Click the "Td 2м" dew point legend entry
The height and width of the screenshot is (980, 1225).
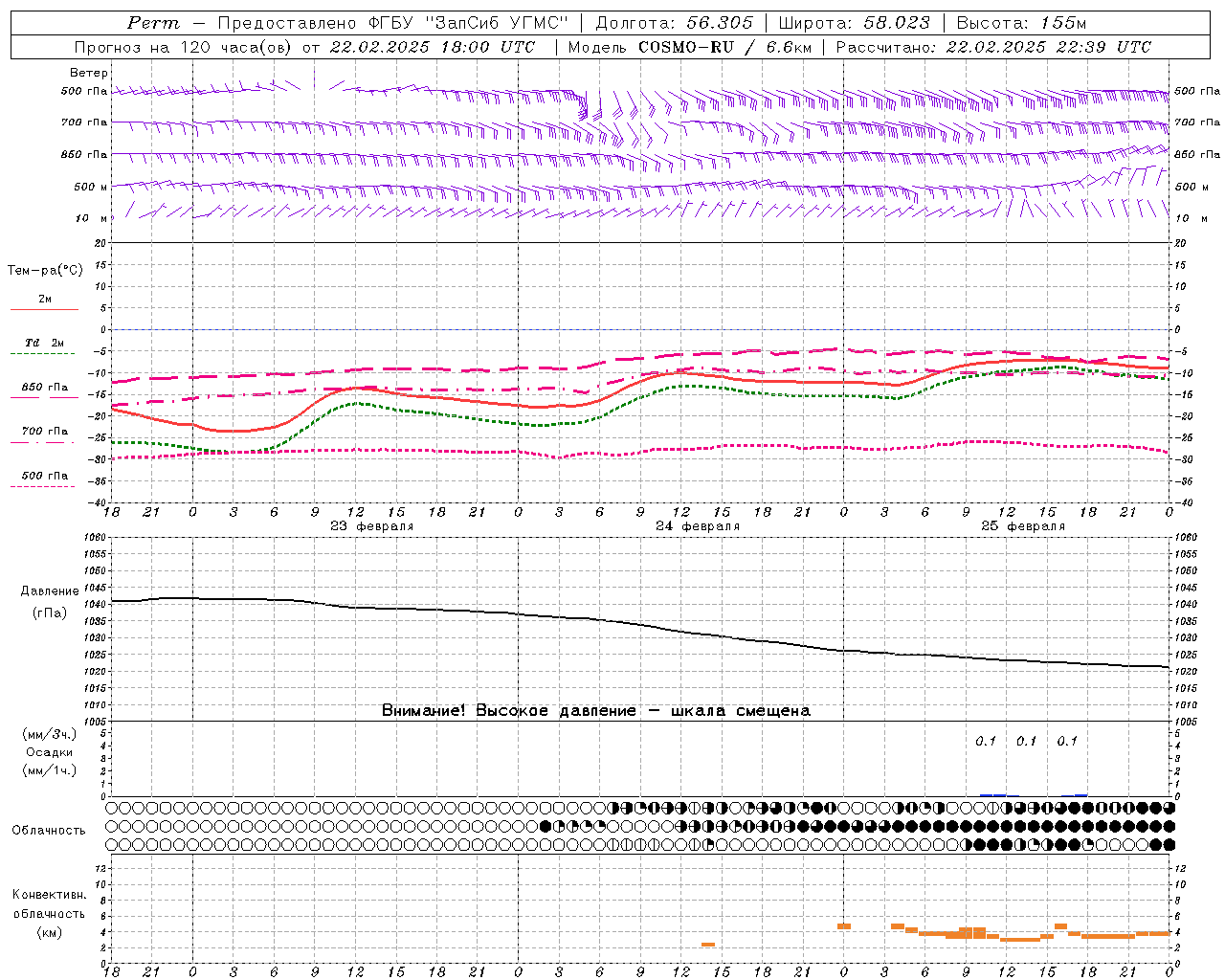(x=44, y=343)
